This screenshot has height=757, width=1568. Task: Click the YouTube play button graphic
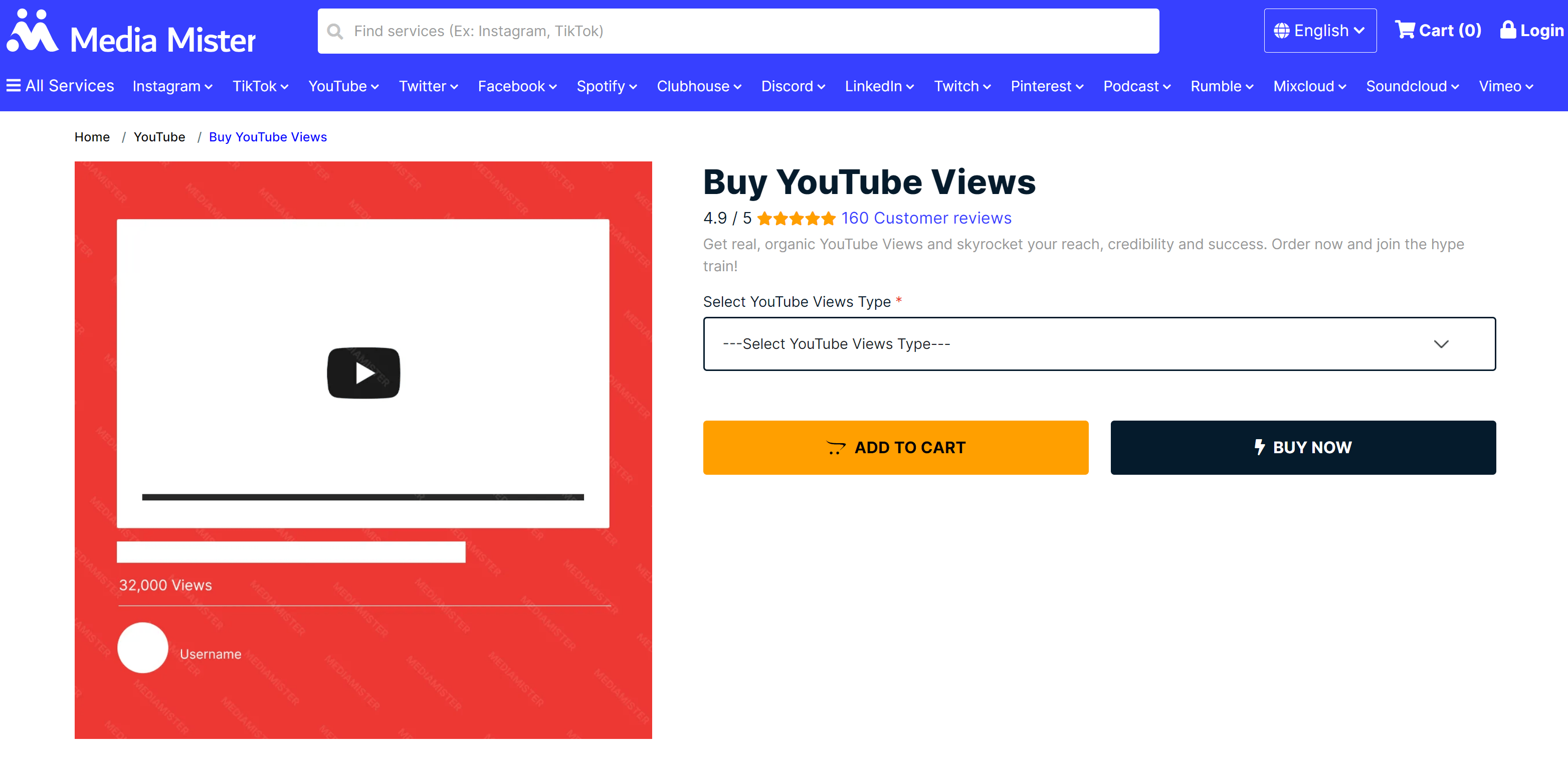[363, 373]
